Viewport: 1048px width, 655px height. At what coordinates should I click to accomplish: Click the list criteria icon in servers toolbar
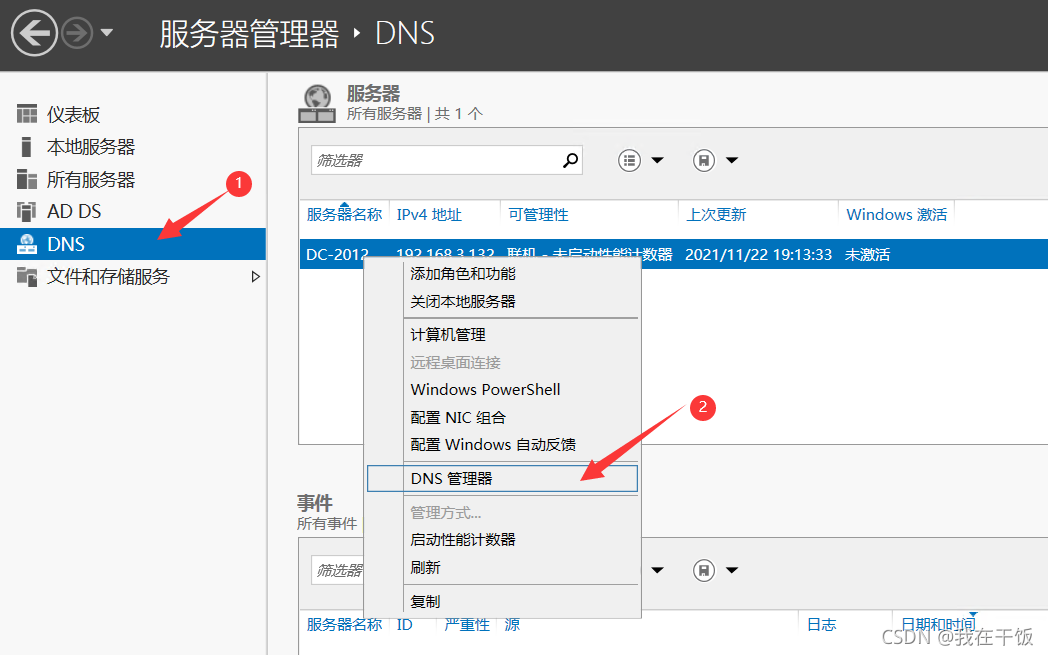pos(629,160)
